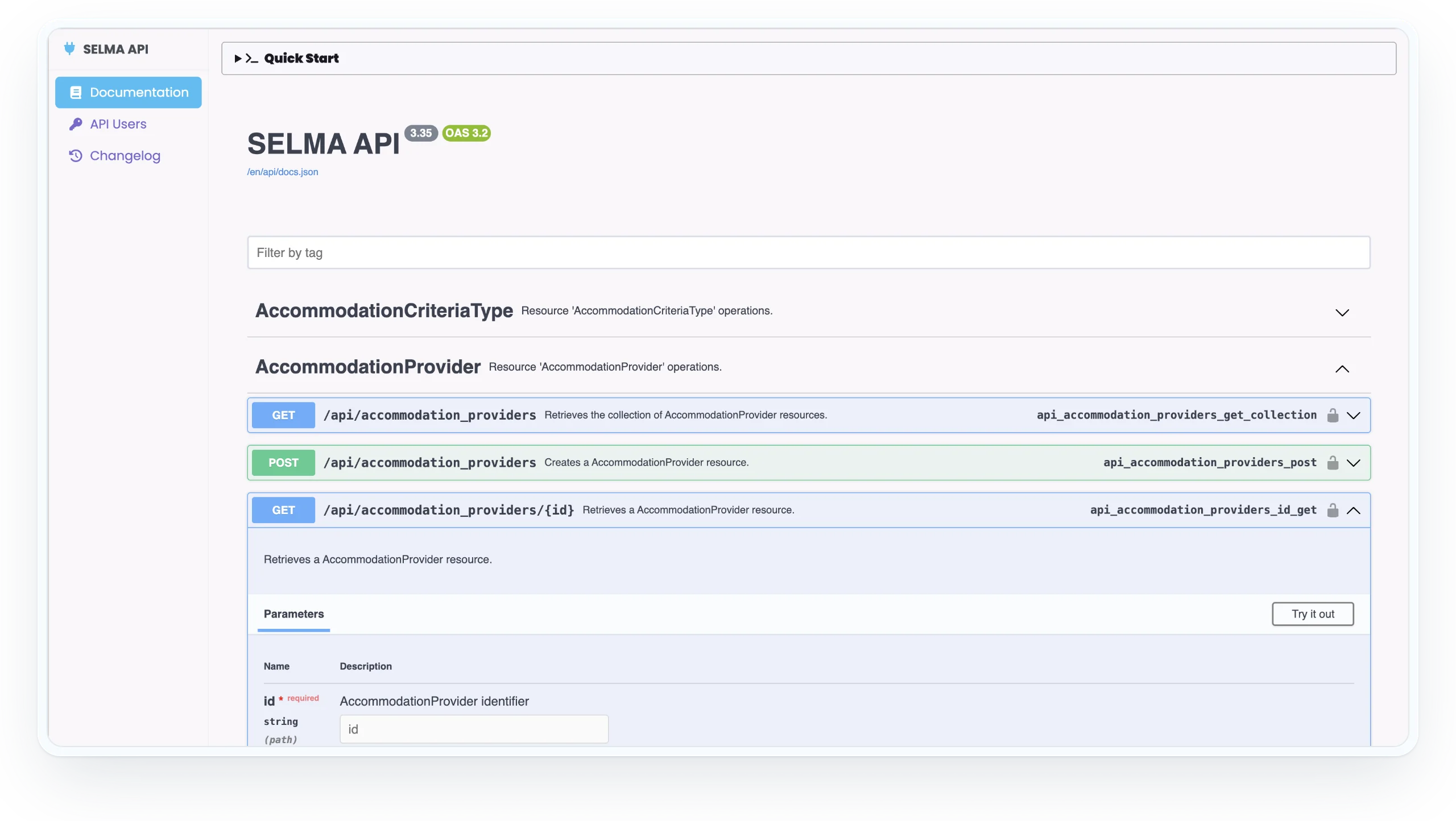Click api_accommodation_providers_id_get operation id
This screenshot has width=1456, height=821.
pos(1203,510)
